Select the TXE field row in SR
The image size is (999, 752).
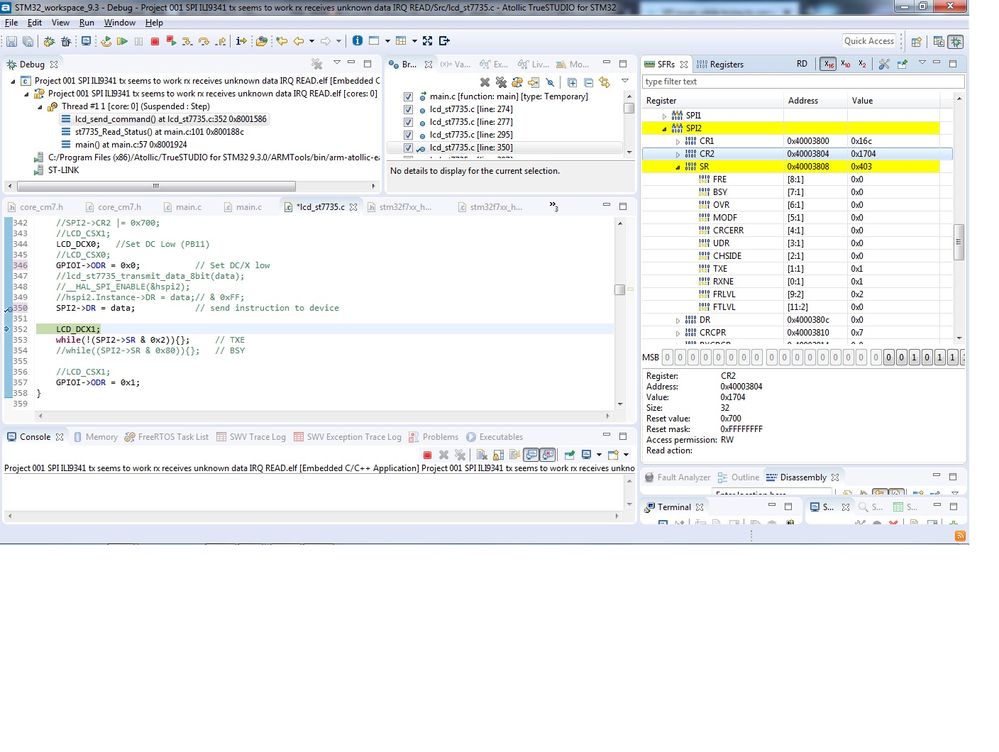790,269
